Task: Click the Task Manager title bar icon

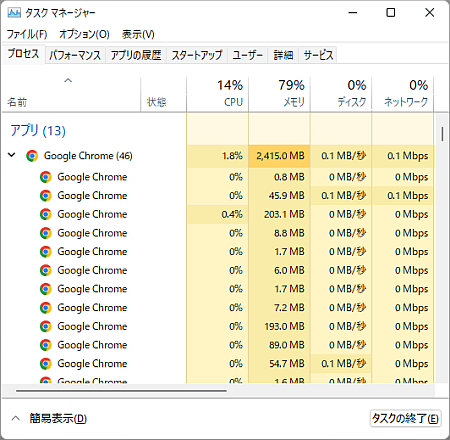Action: (x=14, y=13)
